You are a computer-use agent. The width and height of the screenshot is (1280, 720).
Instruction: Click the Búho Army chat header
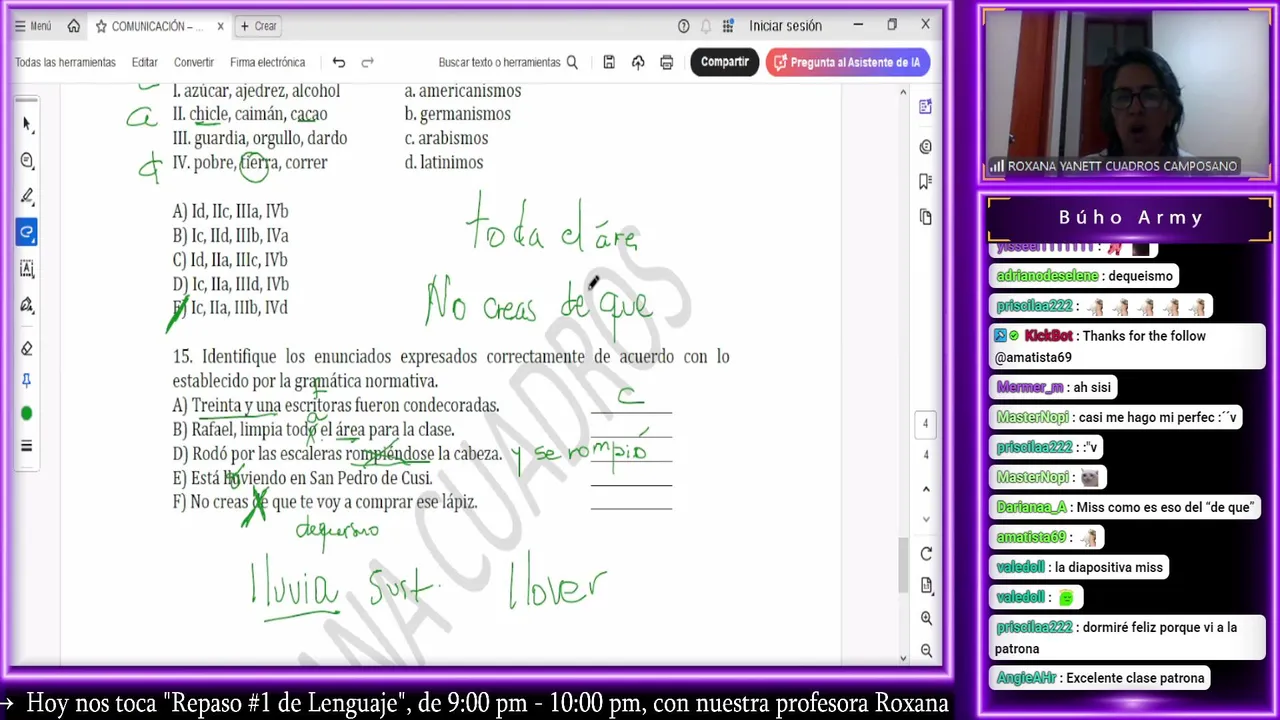(1129, 218)
